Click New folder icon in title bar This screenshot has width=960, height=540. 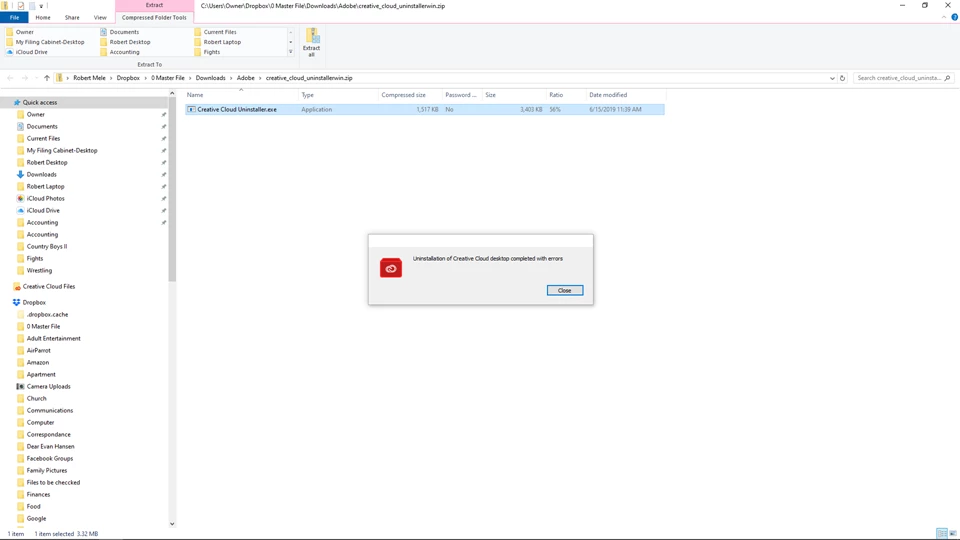click(32, 6)
